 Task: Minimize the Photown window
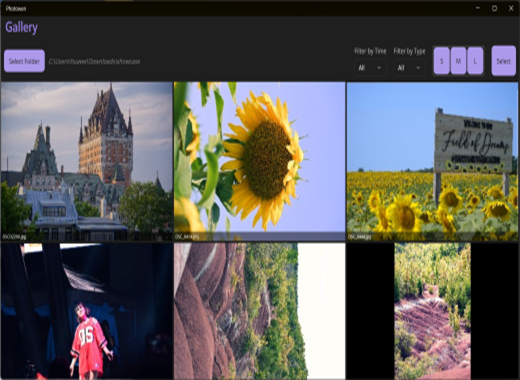pyautogui.click(x=478, y=8)
